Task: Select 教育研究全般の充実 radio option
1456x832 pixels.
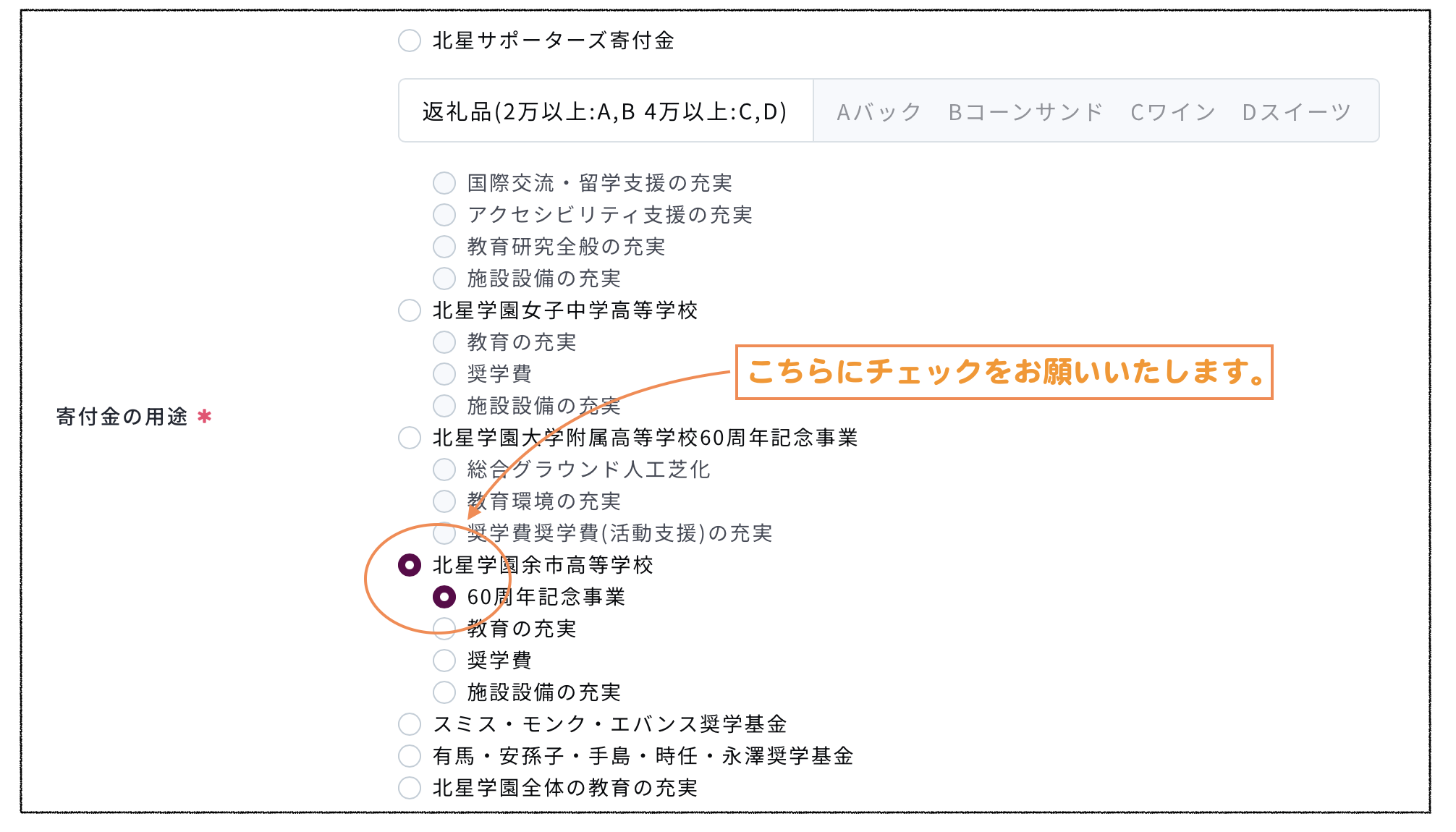Action: point(444,247)
